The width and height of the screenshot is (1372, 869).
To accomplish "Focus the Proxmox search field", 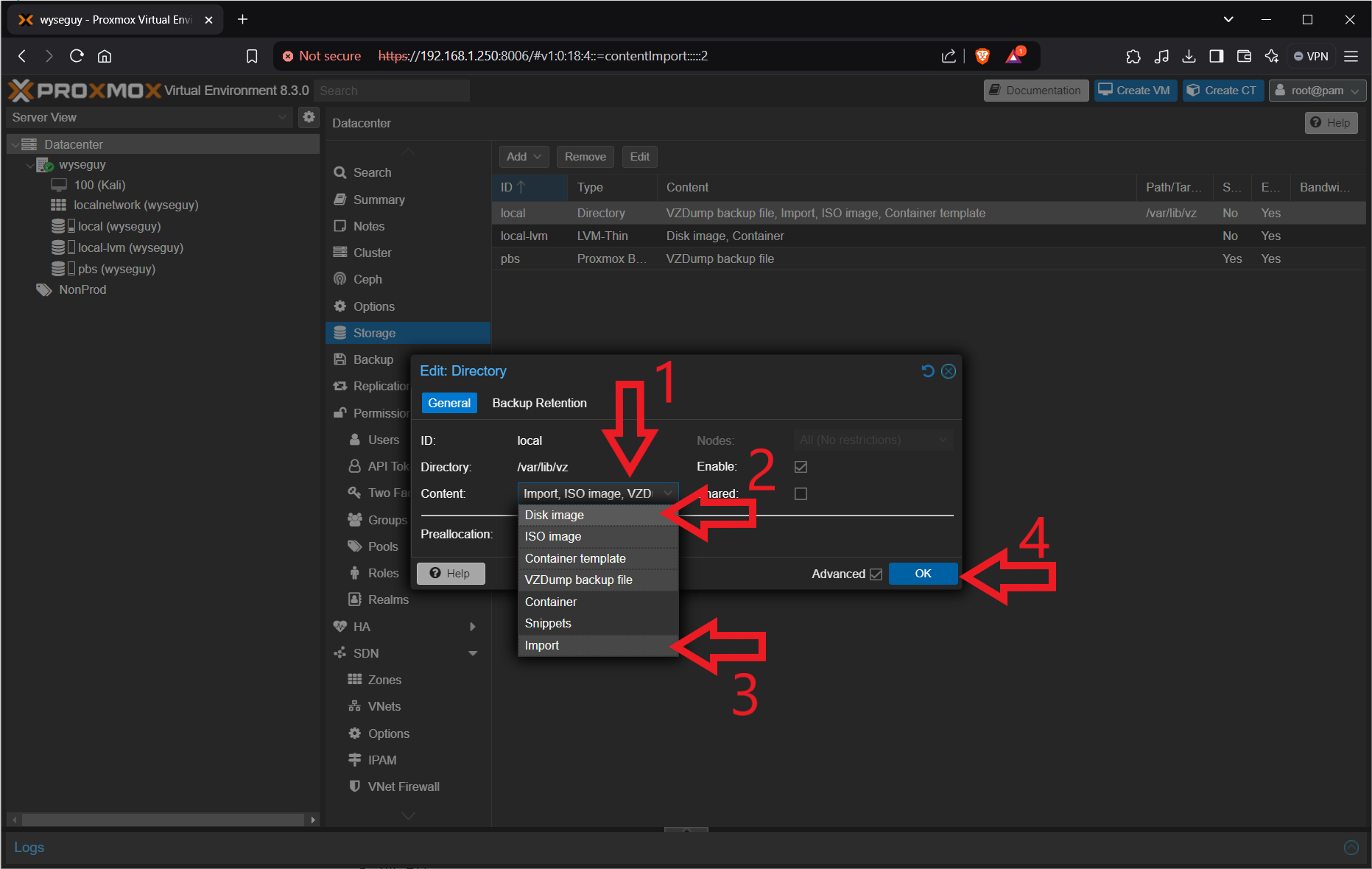I will coord(392,91).
